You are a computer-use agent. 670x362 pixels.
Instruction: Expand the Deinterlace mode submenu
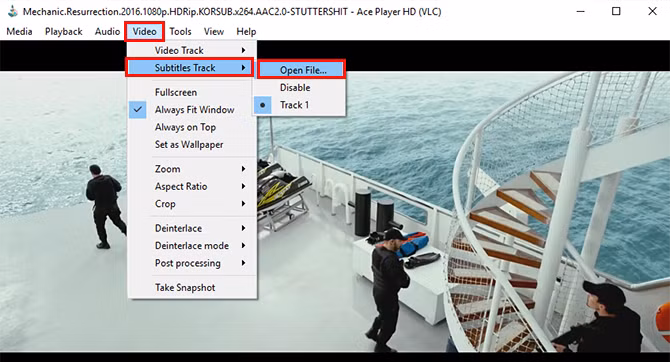click(x=192, y=246)
